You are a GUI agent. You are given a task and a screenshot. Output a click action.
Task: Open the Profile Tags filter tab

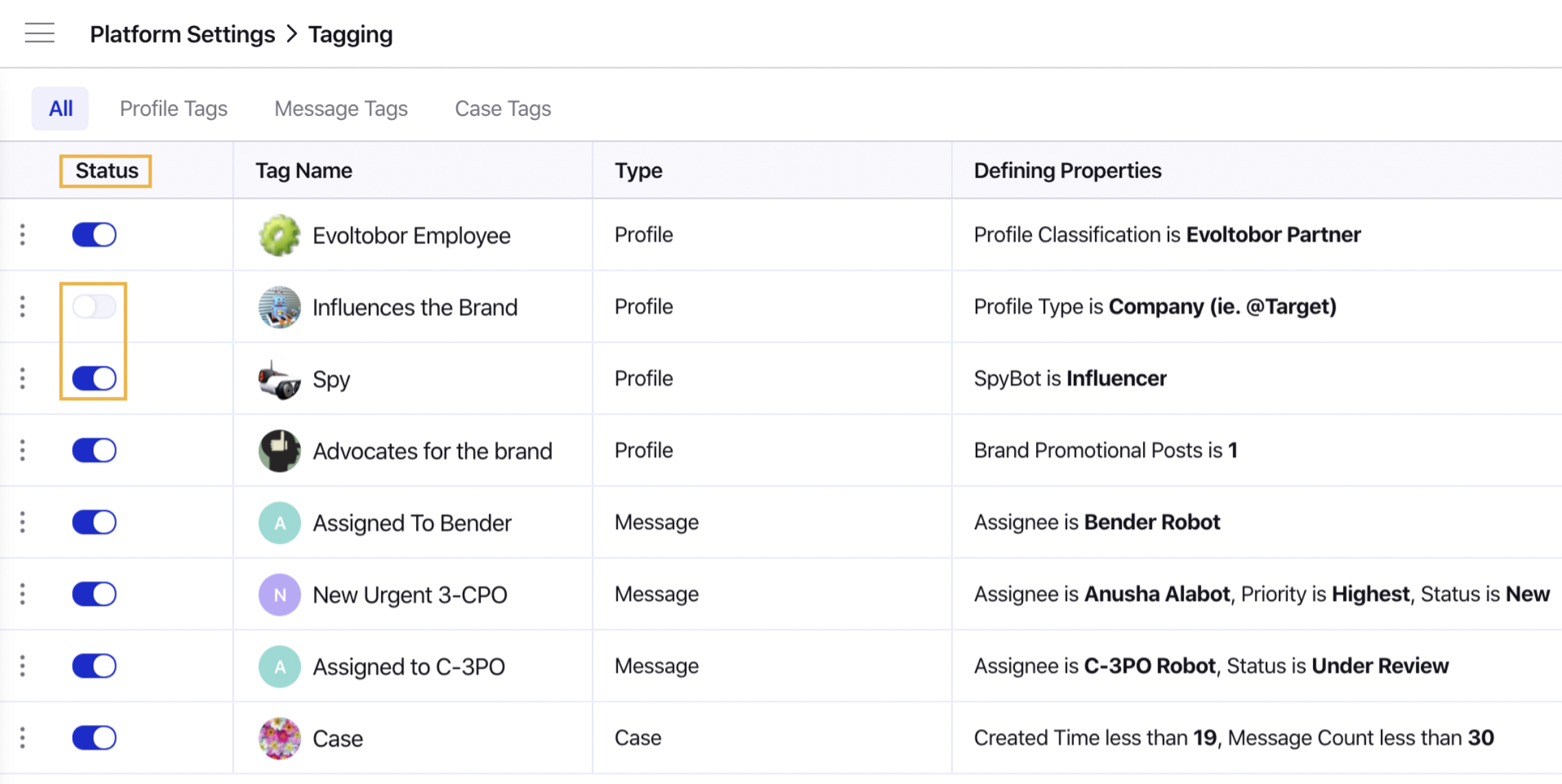(x=172, y=108)
